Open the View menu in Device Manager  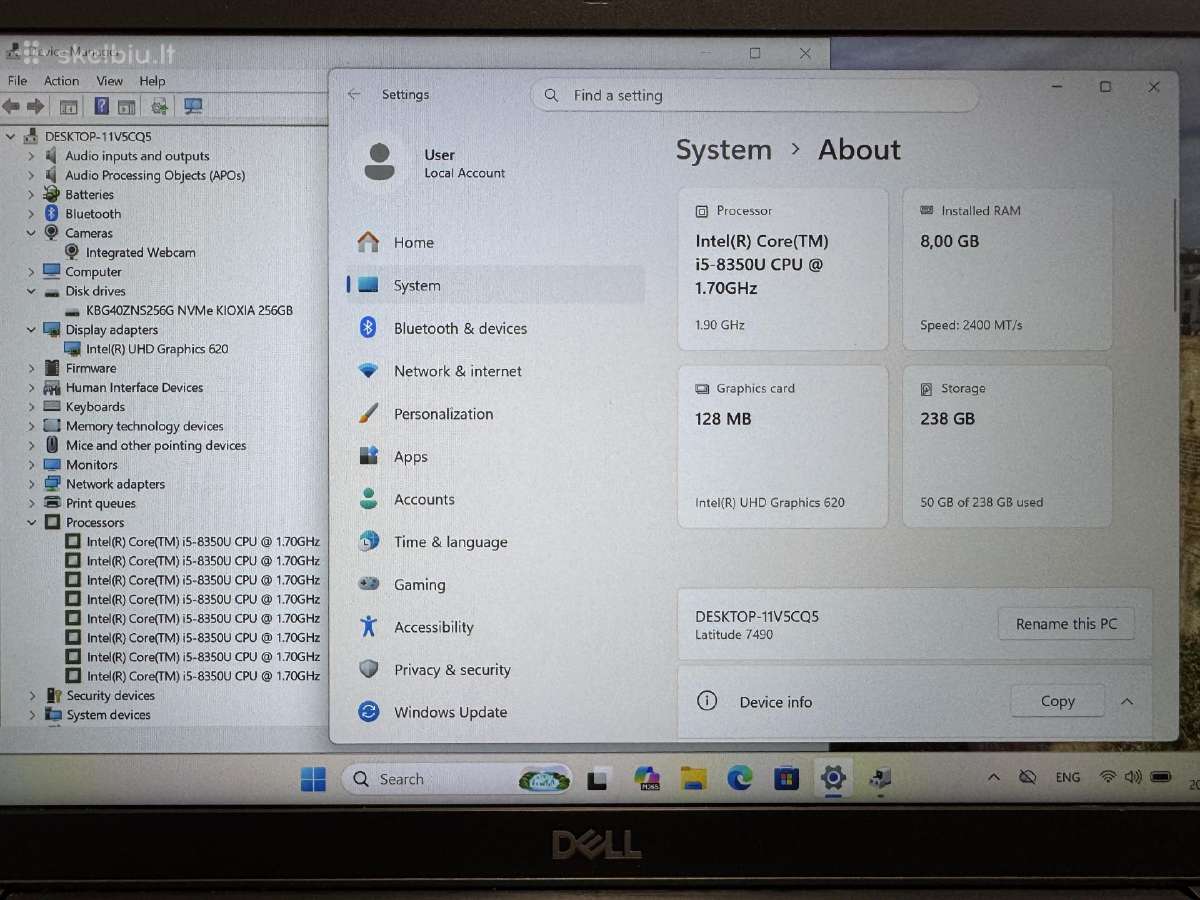(110, 81)
